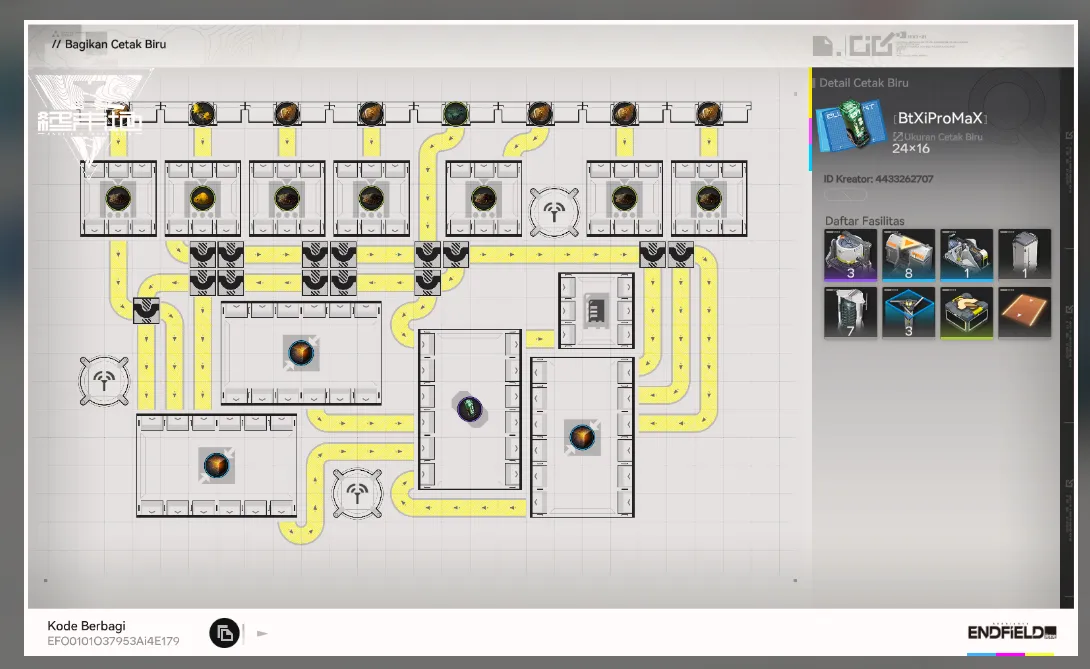Click the Ukuran Cetak Biru label
This screenshot has height=669, width=1090.
click(943, 136)
